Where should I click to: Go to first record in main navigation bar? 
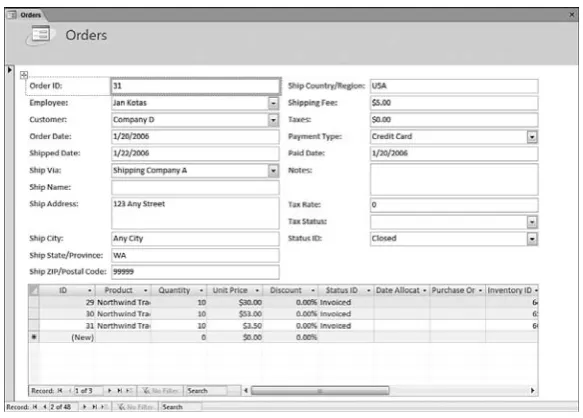pyautogui.click(x=35, y=407)
